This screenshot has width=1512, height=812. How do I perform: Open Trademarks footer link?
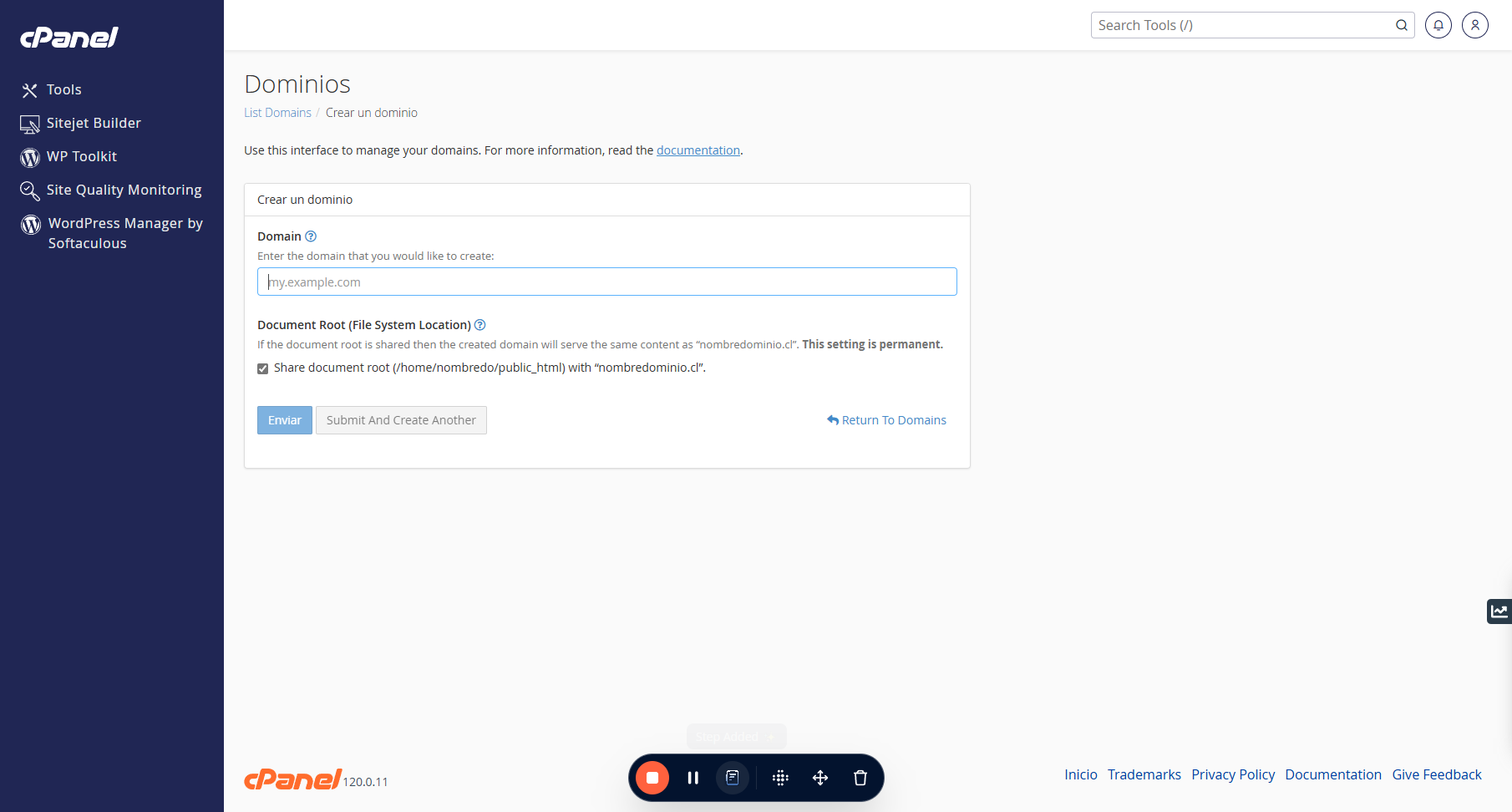tap(1144, 774)
